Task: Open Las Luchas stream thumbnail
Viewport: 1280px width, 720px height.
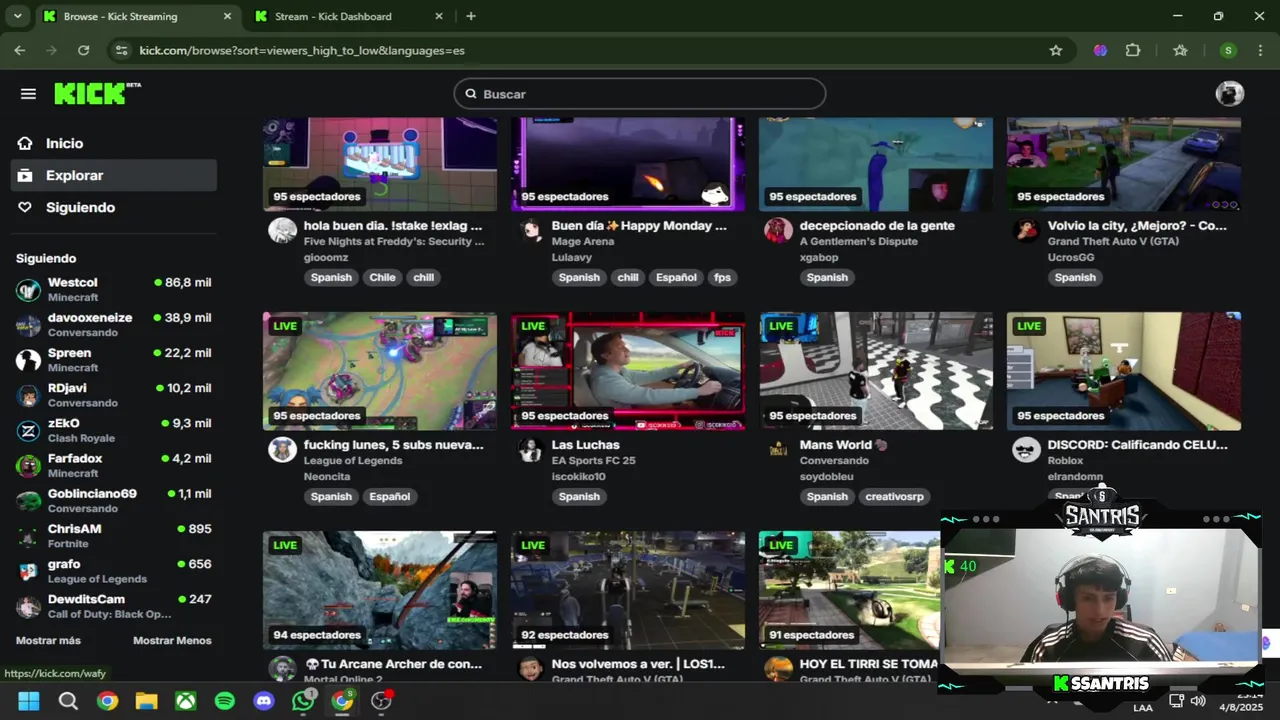Action: pos(628,371)
